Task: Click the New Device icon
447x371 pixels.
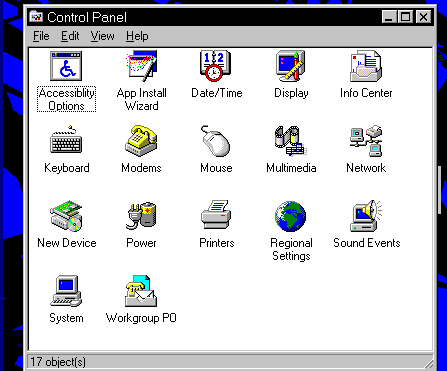Action: (66, 216)
